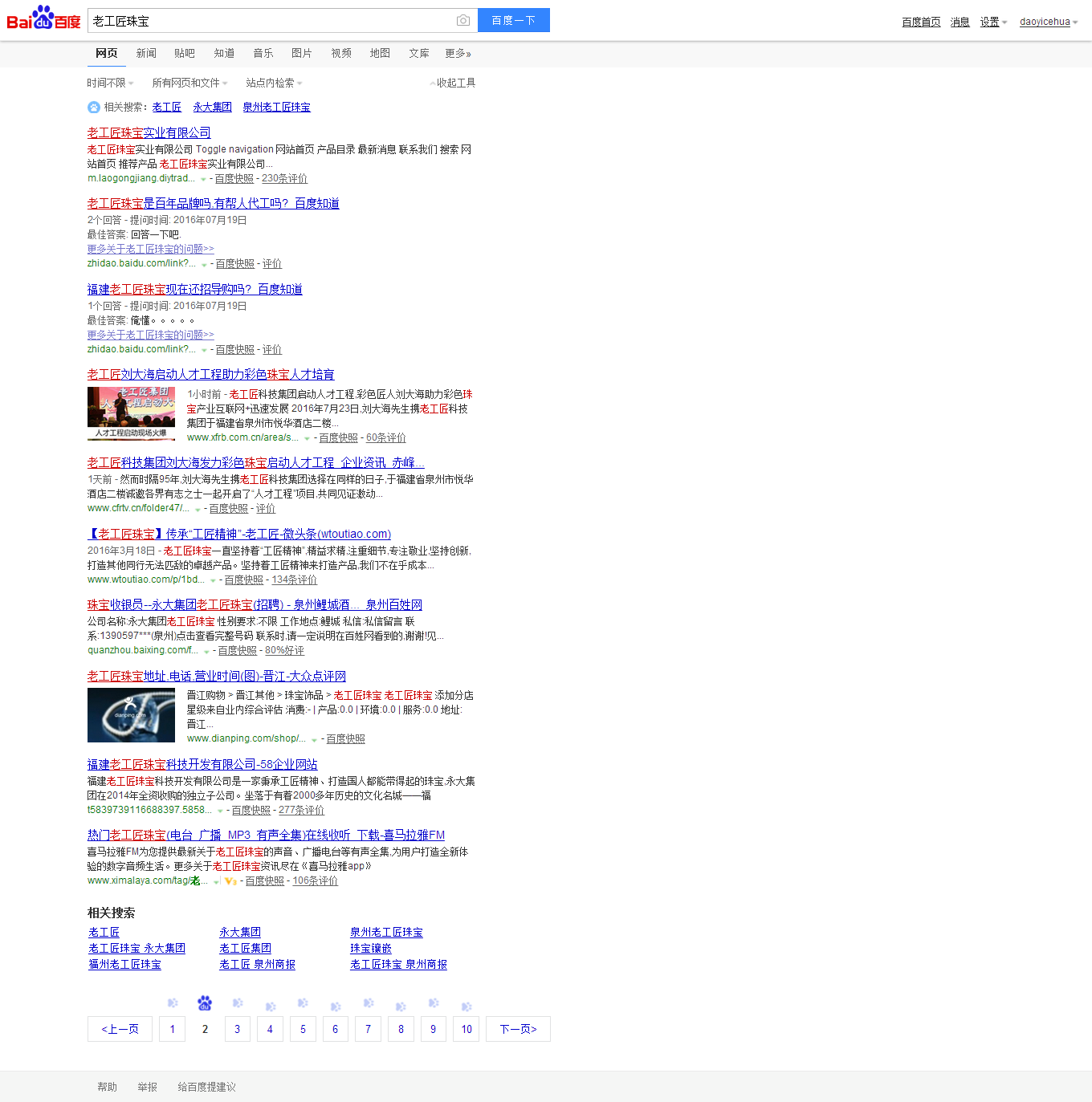Open 更多关于老工匠珠宝的问题 under first zhidao result

pos(151,249)
